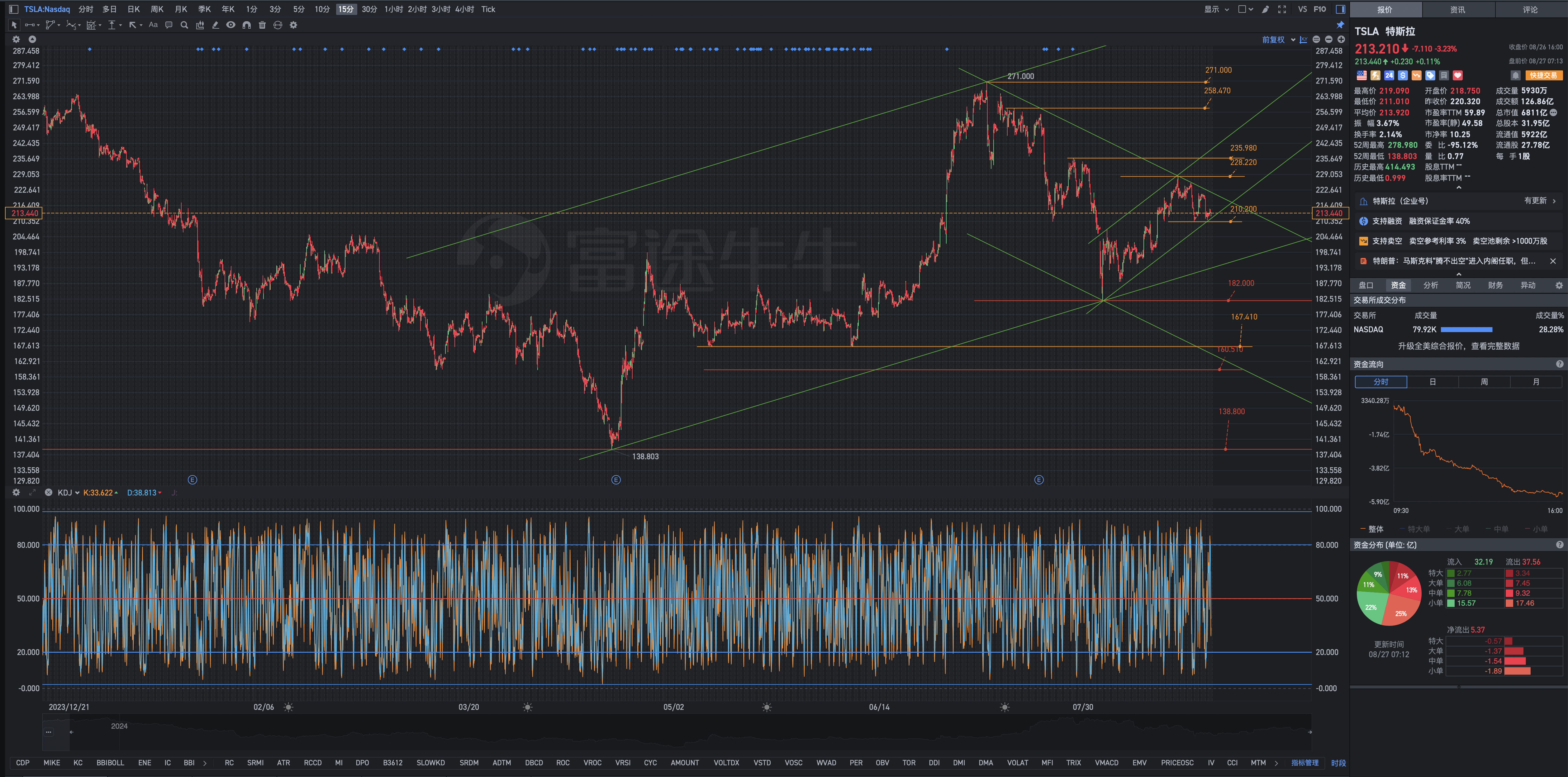Select the BBIBOLL indicator
Viewport: 1568px width, 777px height.
coord(110,762)
